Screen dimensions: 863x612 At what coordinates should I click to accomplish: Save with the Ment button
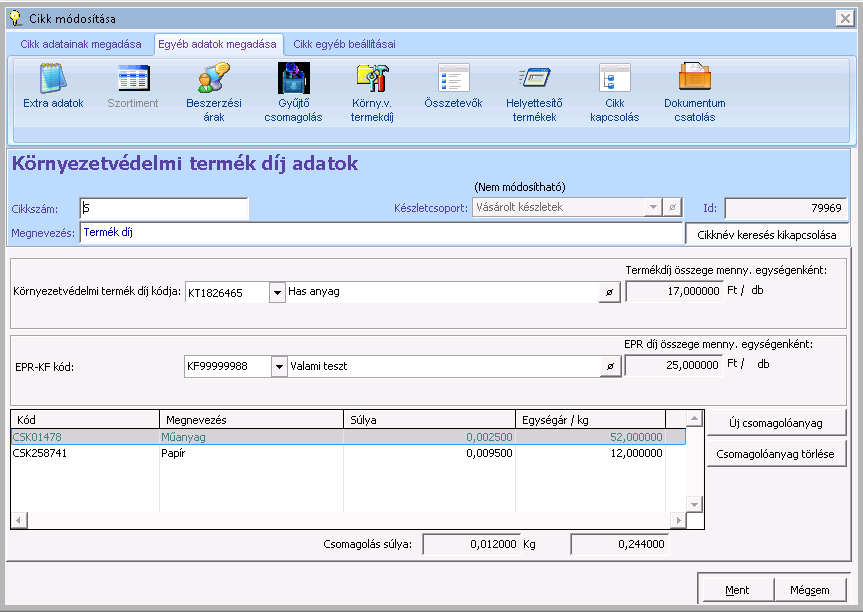coord(736,590)
